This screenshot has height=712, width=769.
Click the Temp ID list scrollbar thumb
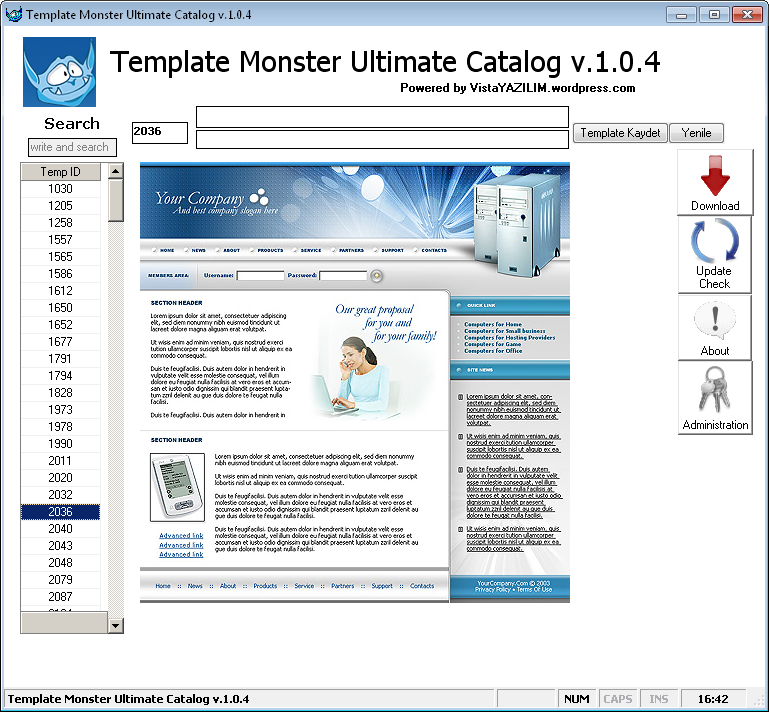tap(116, 201)
